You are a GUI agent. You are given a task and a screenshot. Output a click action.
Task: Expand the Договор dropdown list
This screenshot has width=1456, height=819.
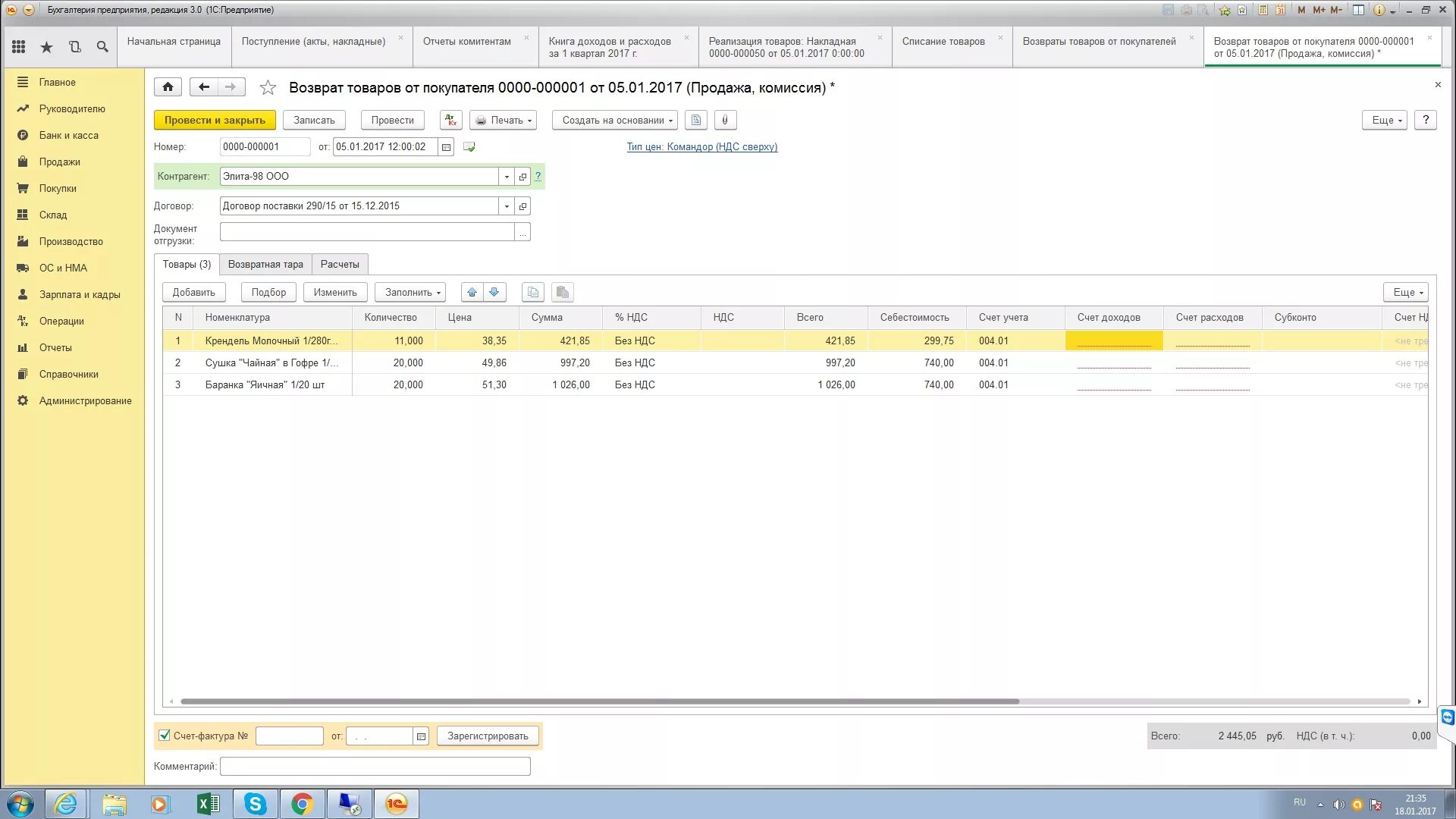click(x=507, y=206)
